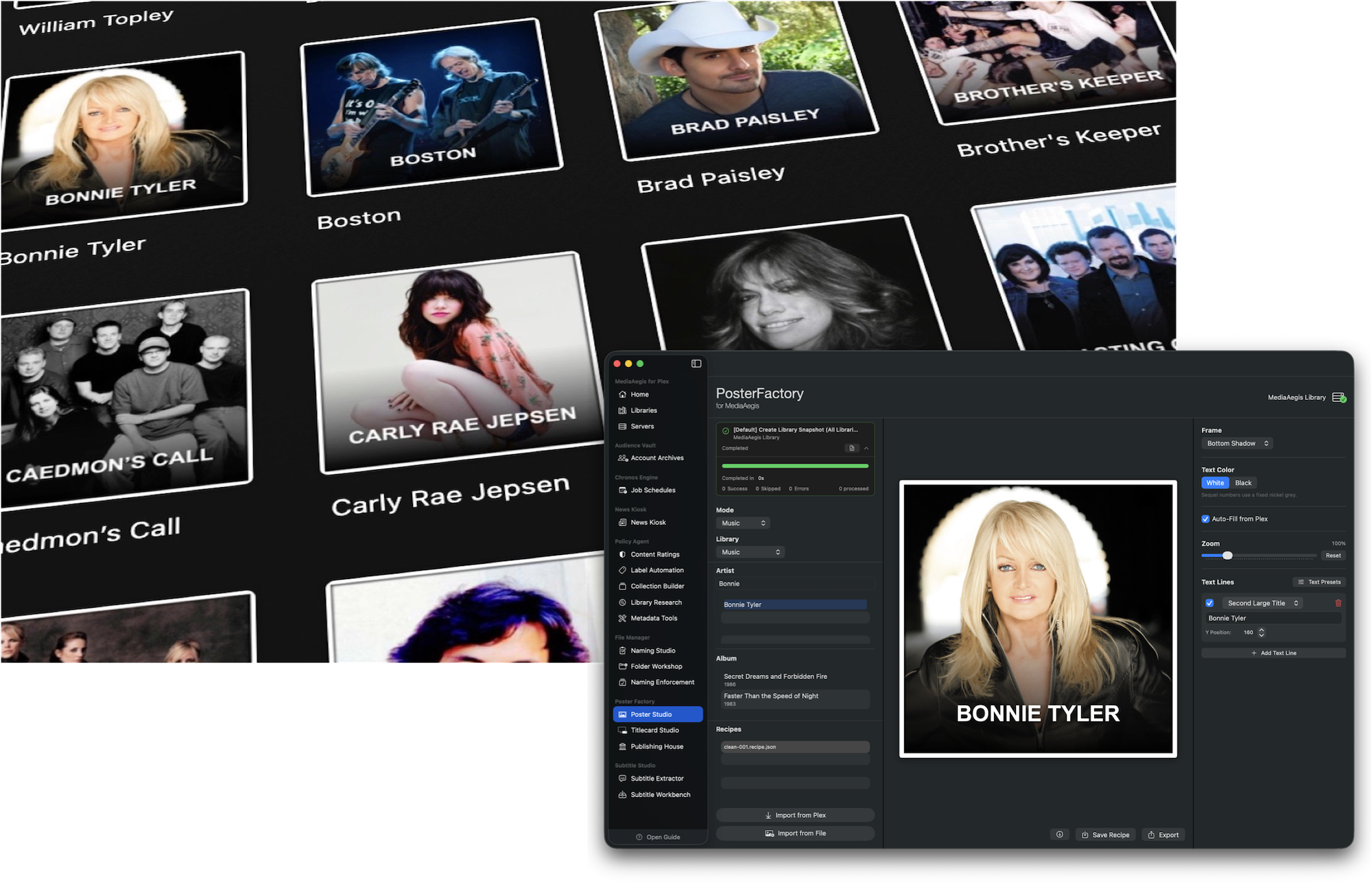1372x887 pixels.
Task: Click the Zoom slider handle
Action: click(x=1227, y=556)
